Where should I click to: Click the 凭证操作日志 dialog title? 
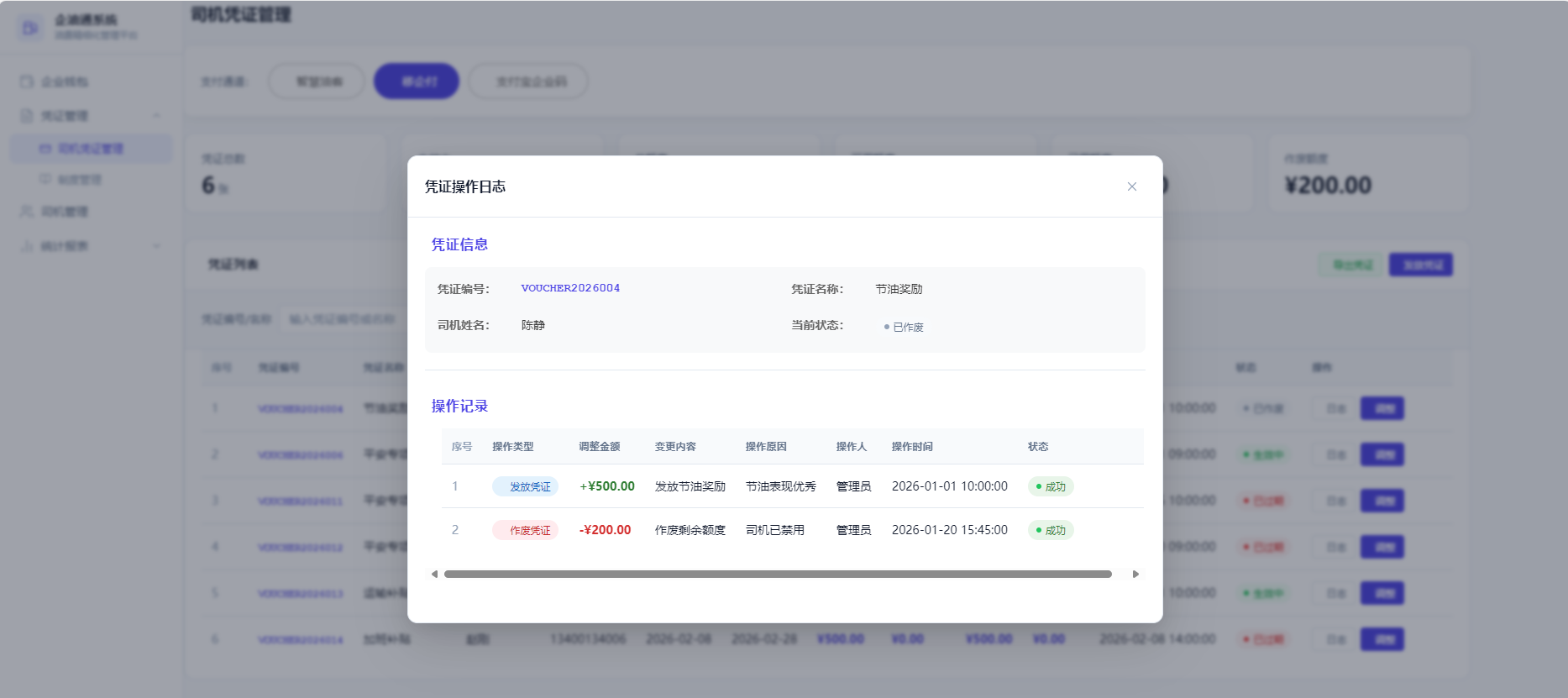pyautogui.click(x=465, y=186)
